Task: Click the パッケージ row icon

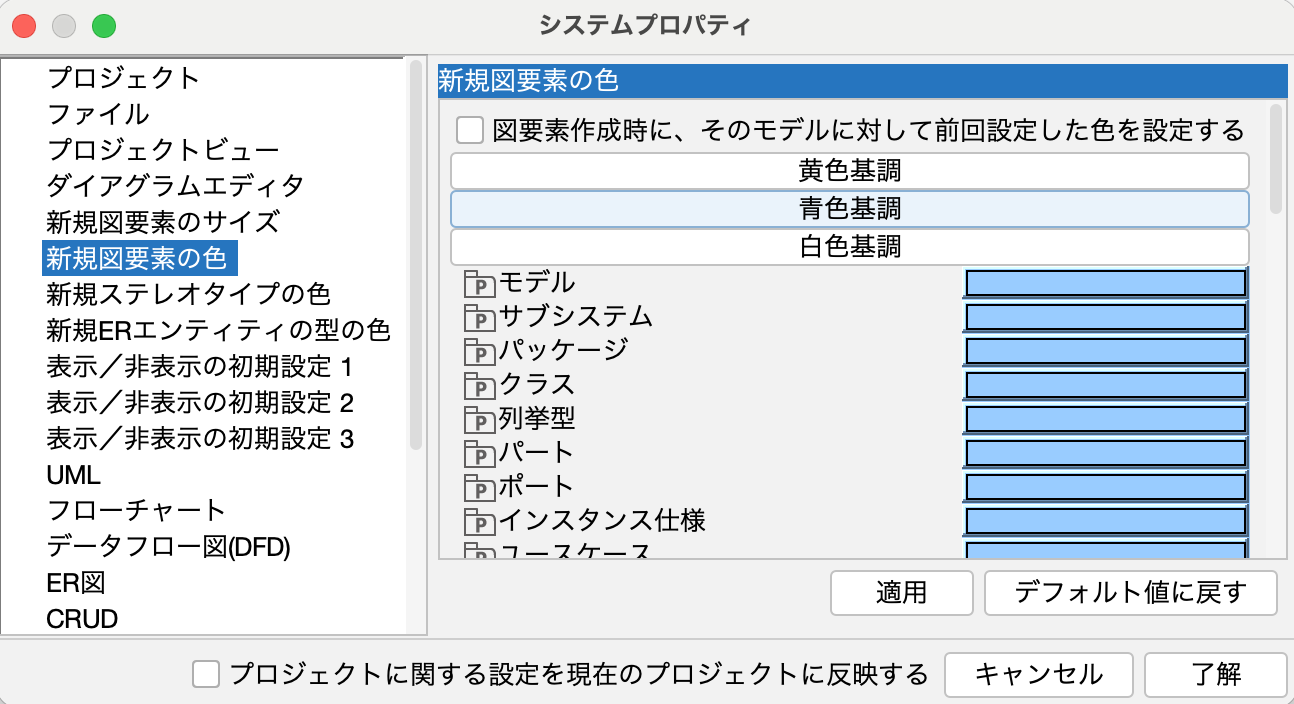Action: [x=480, y=352]
